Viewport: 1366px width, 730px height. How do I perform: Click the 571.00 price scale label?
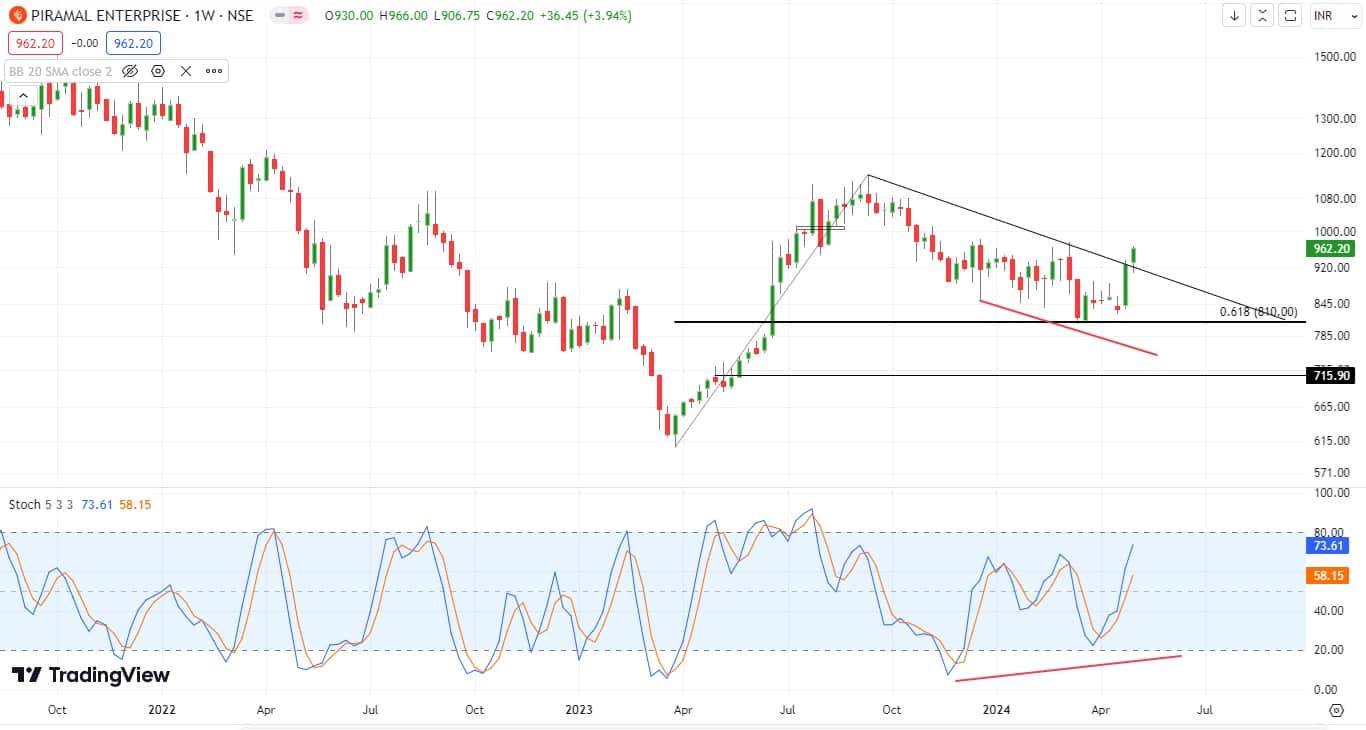[1334, 473]
